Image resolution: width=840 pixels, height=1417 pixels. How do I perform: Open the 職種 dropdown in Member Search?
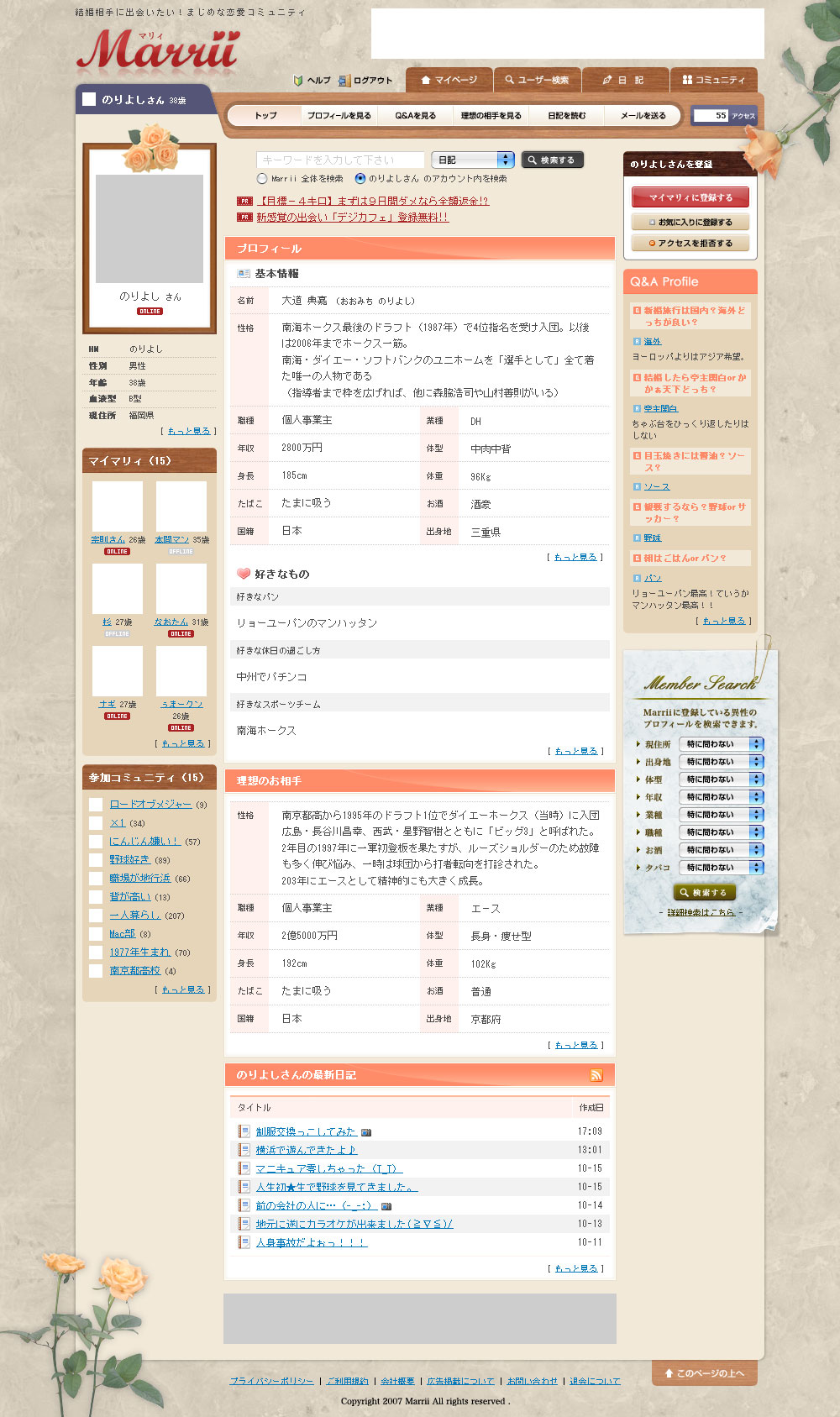click(722, 832)
